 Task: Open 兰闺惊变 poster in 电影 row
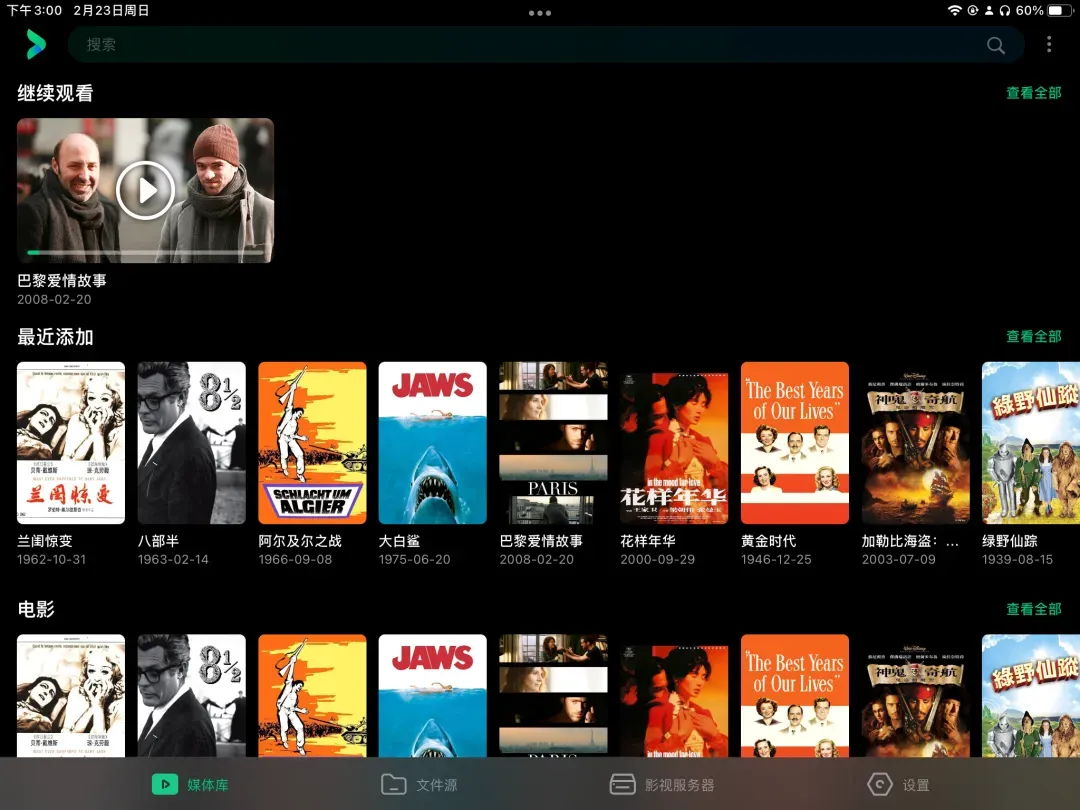[x=71, y=696]
